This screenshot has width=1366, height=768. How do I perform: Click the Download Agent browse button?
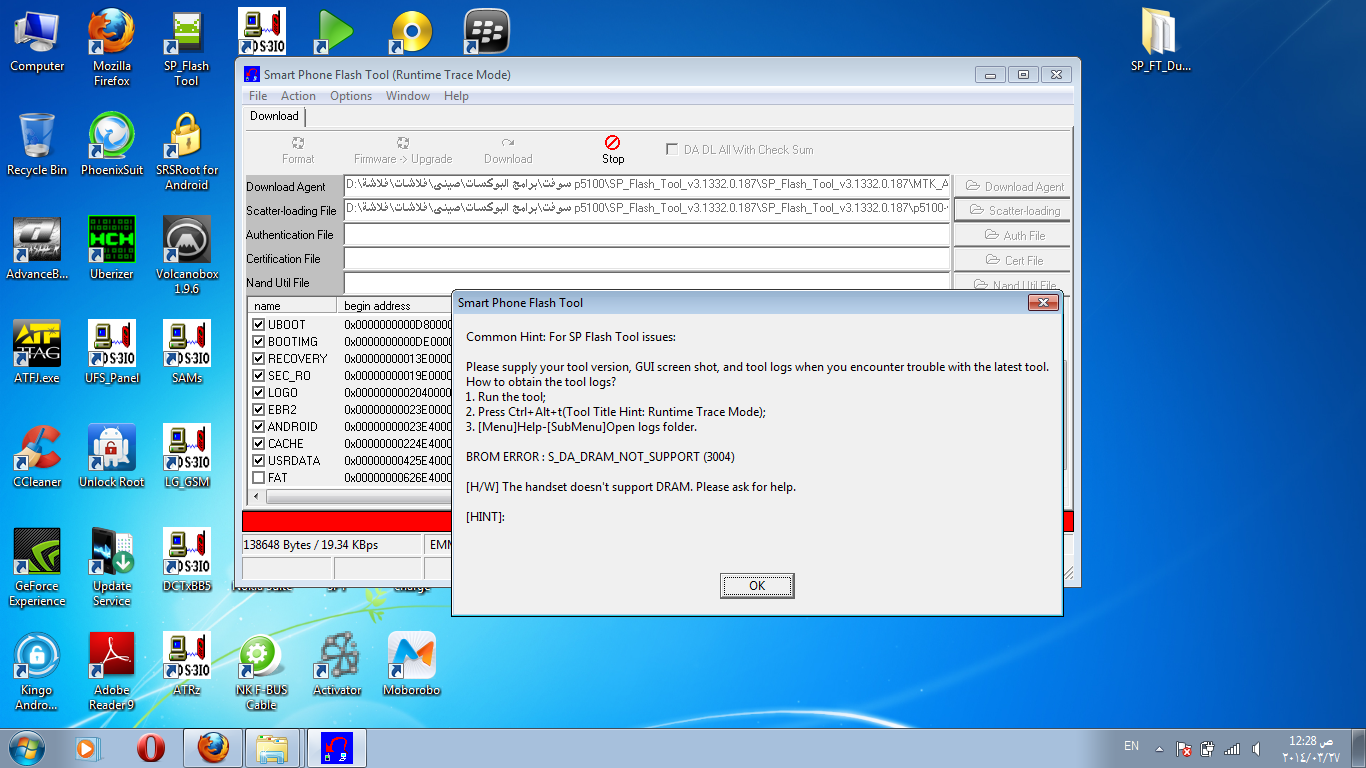[1012, 186]
